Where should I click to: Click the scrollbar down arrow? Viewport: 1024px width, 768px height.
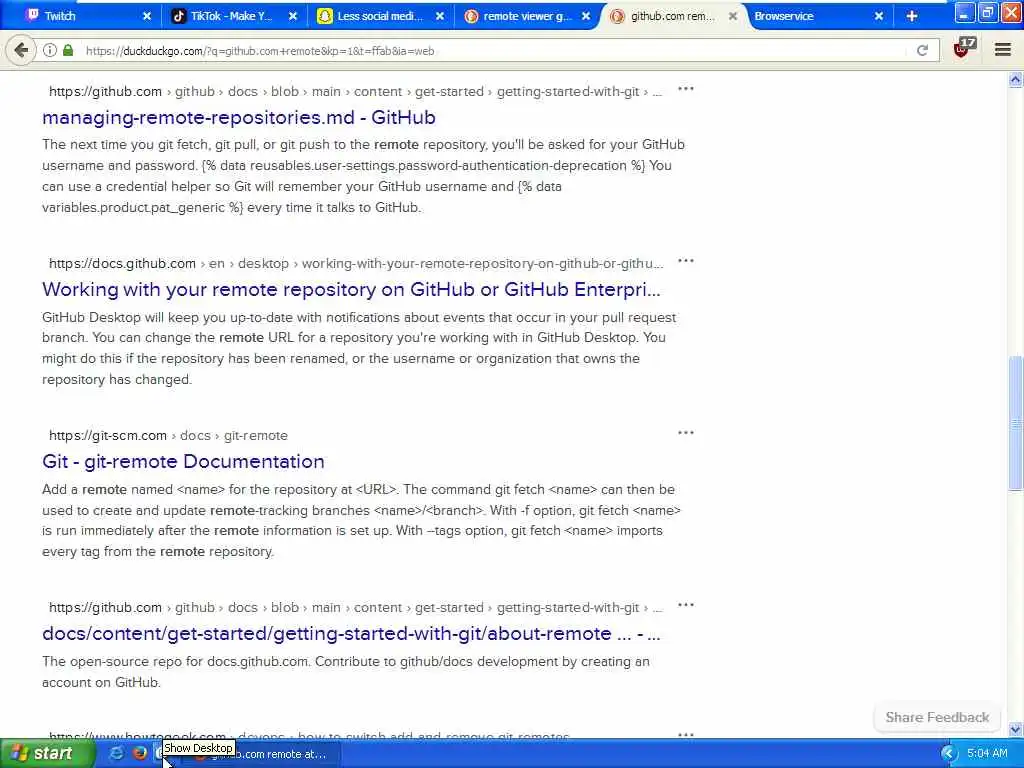click(1015, 729)
